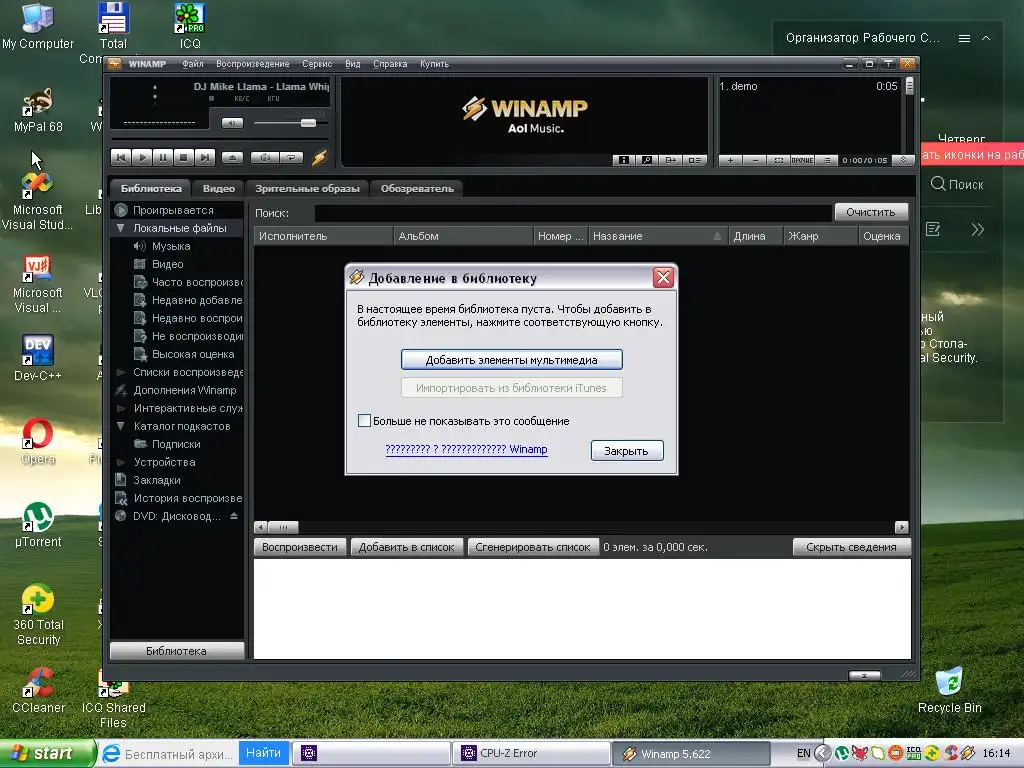Click the playlist plus (add) button
The width and height of the screenshot is (1024, 768).
tap(730, 160)
